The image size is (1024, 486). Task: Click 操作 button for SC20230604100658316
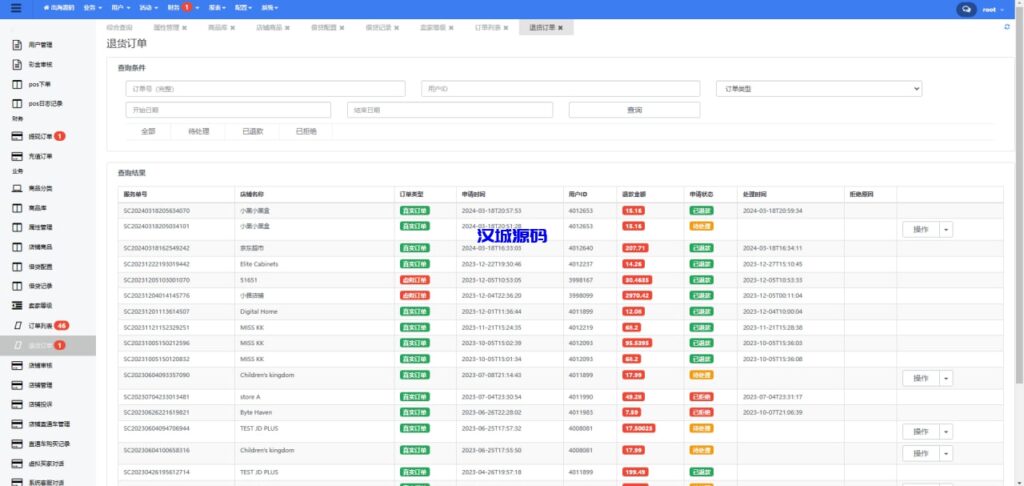pos(921,453)
